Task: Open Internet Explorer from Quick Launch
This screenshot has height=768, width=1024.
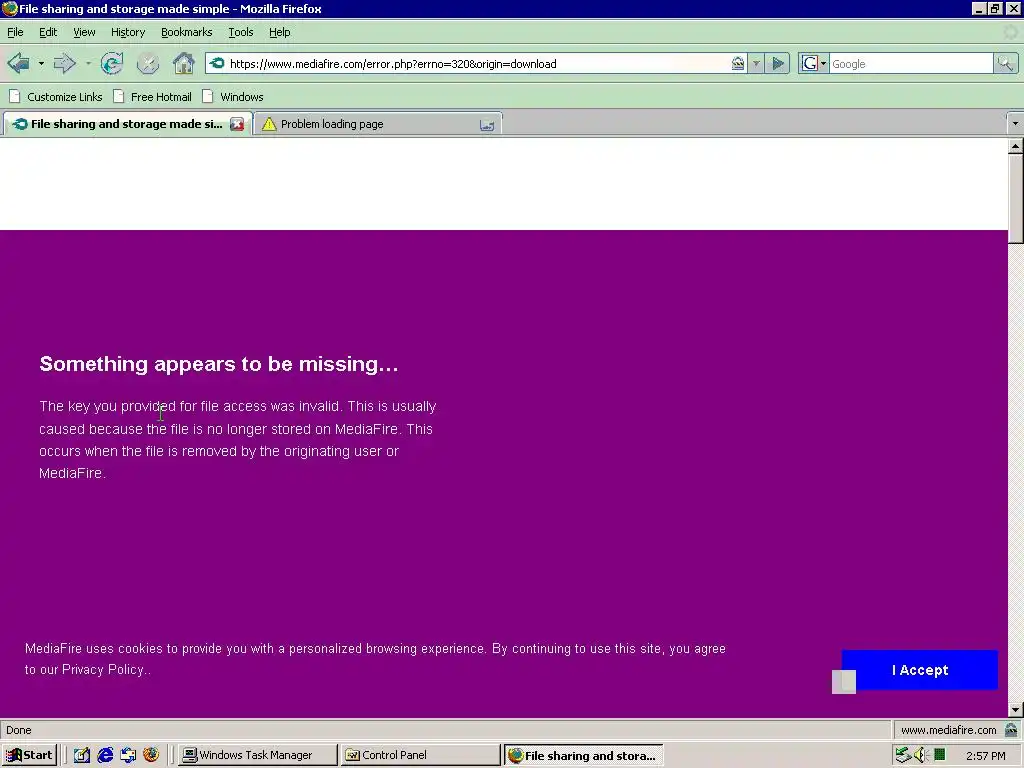Action: 104,755
